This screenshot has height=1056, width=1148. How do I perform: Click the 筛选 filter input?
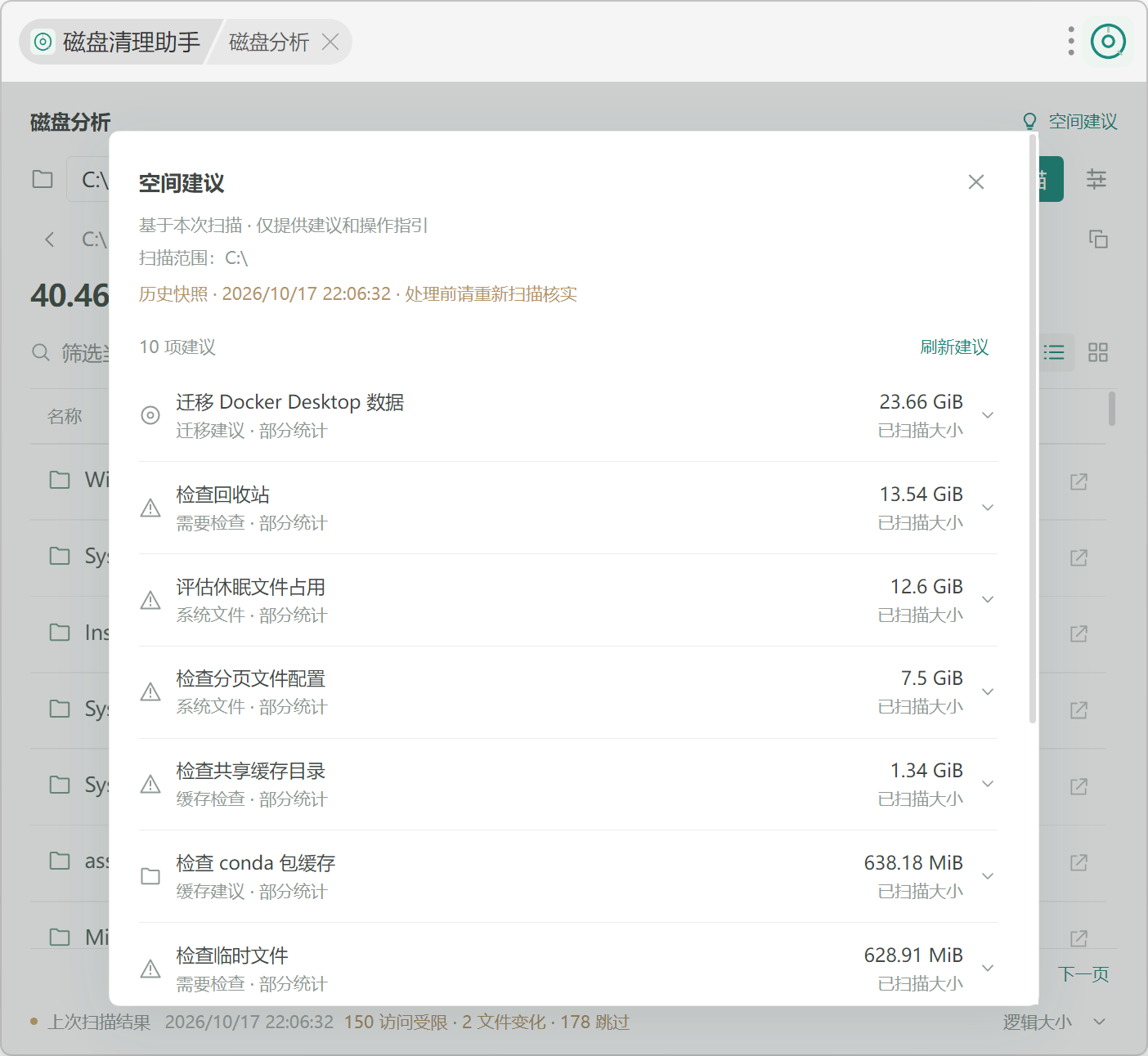[85, 352]
